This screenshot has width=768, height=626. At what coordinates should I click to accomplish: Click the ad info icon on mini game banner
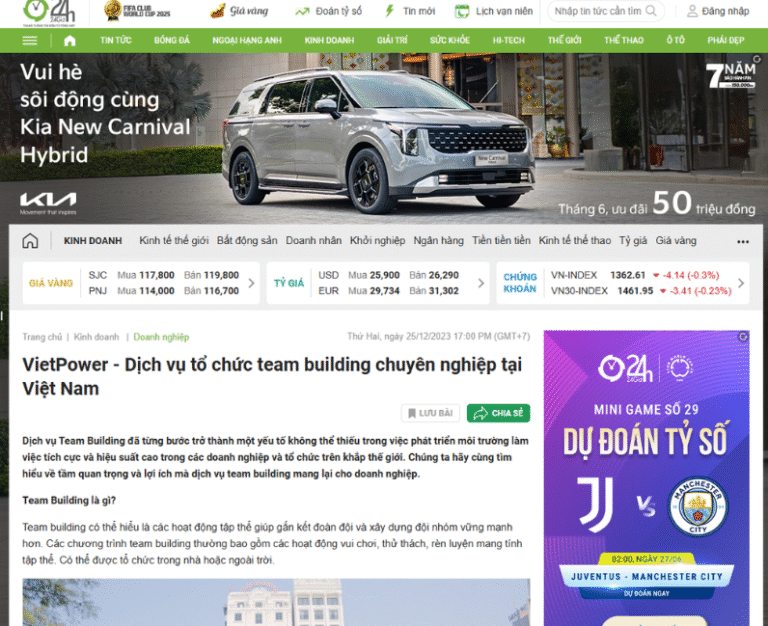(x=744, y=337)
